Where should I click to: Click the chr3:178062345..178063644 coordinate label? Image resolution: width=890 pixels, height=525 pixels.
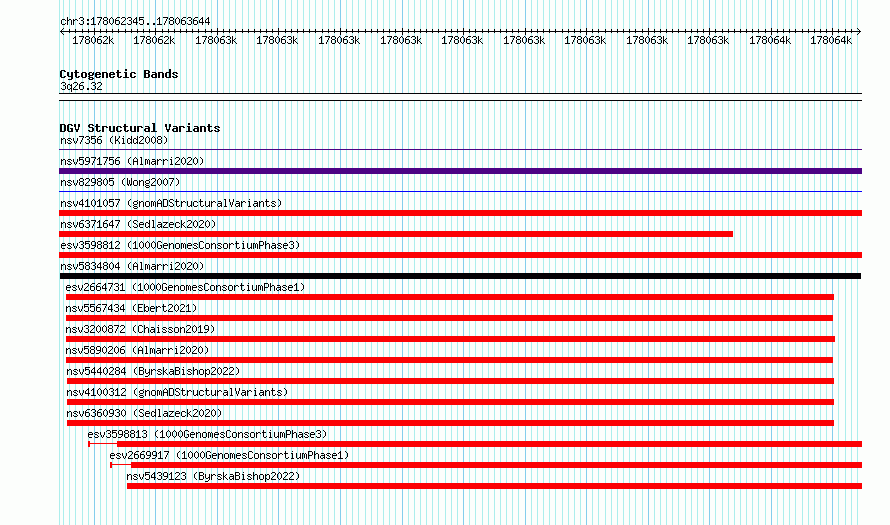click(x=135, y=21)
